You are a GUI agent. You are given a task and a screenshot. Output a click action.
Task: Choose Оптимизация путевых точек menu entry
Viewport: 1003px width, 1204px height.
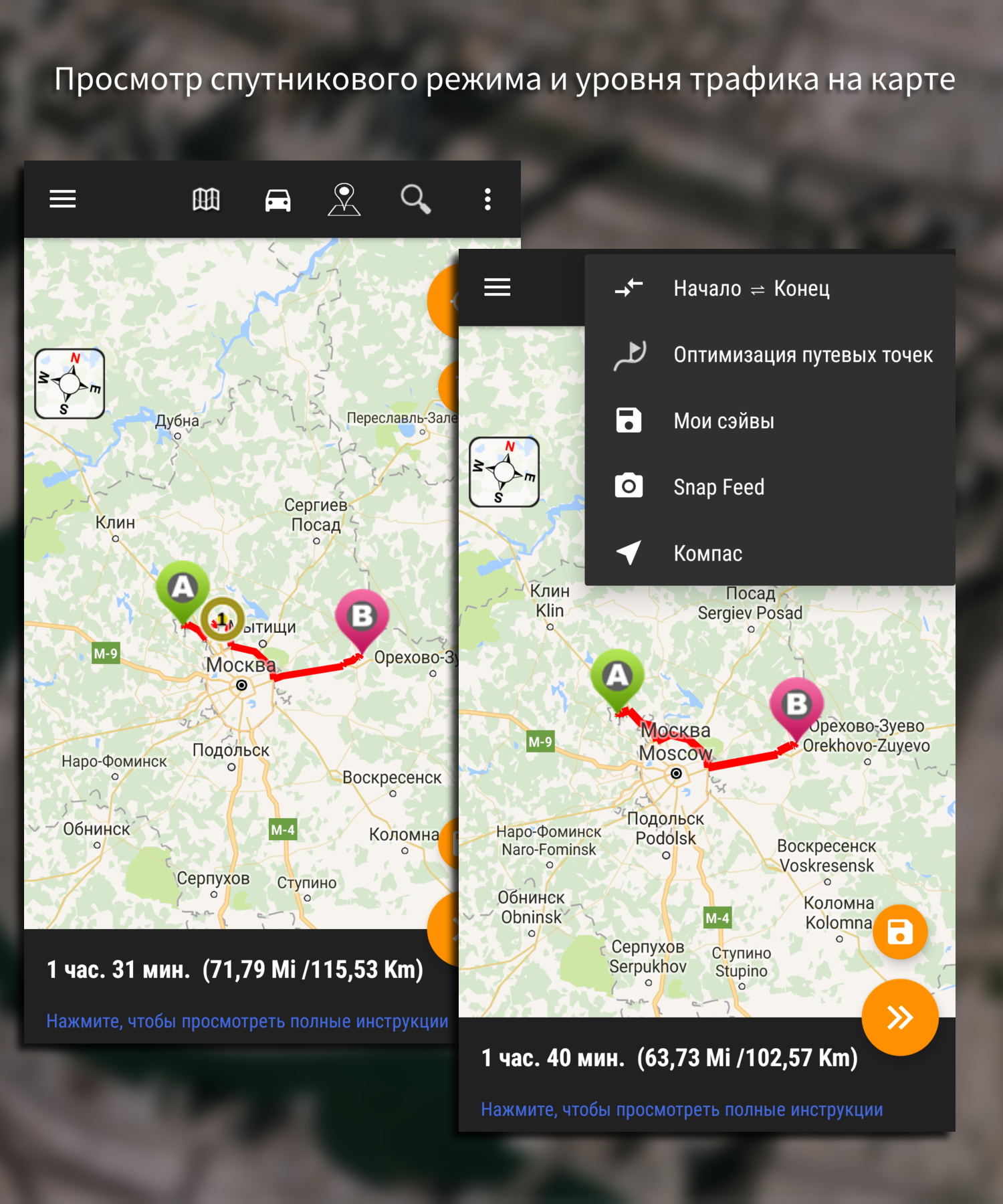pyautogui.click(x=770, y=355)
